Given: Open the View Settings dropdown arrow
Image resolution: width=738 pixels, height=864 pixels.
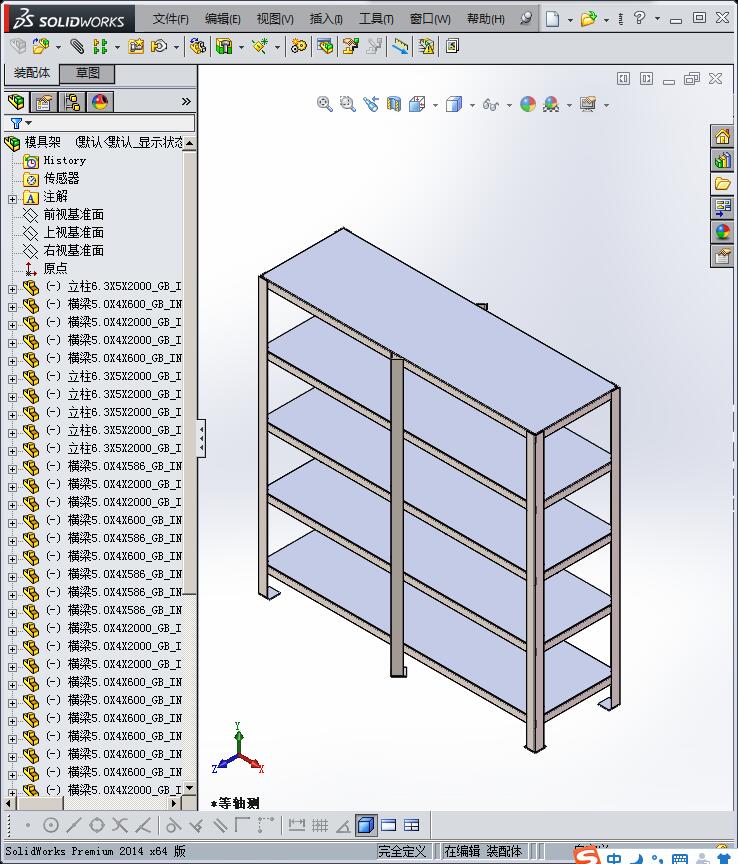Looking at the screenshot, I should coord(606,105).
